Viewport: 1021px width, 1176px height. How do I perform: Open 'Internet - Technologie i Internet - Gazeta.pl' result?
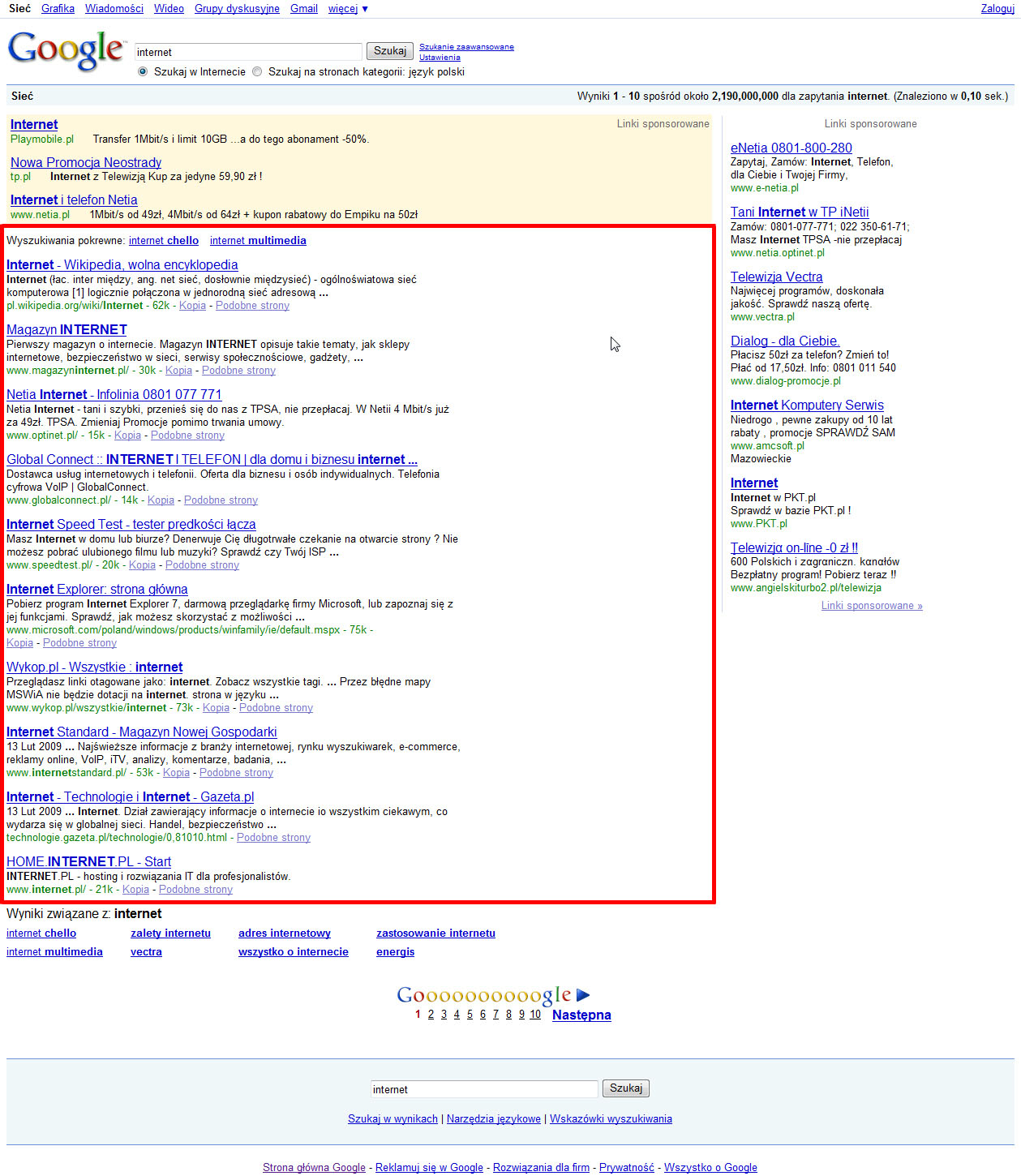131,796
